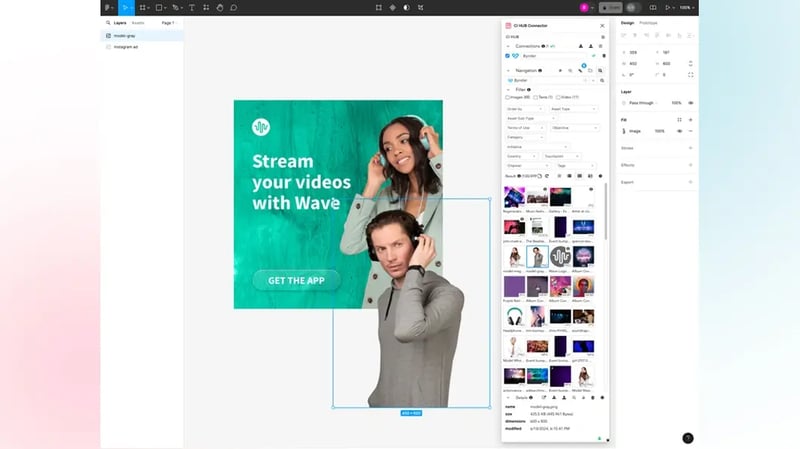
Task: Click the user avatar in toolbar
Action: (584, 8)
